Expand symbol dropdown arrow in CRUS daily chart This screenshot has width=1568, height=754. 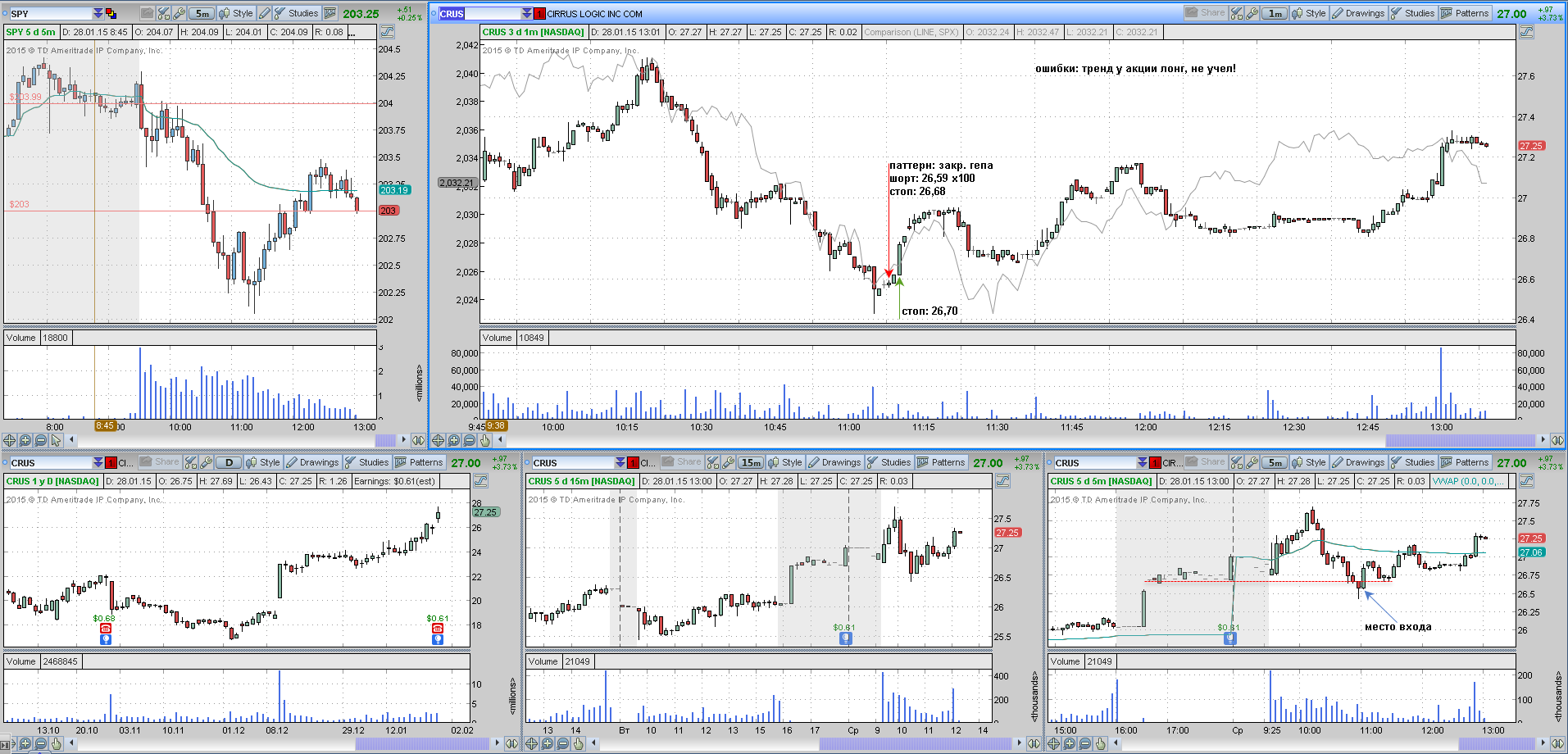click(x=98, y=463)
